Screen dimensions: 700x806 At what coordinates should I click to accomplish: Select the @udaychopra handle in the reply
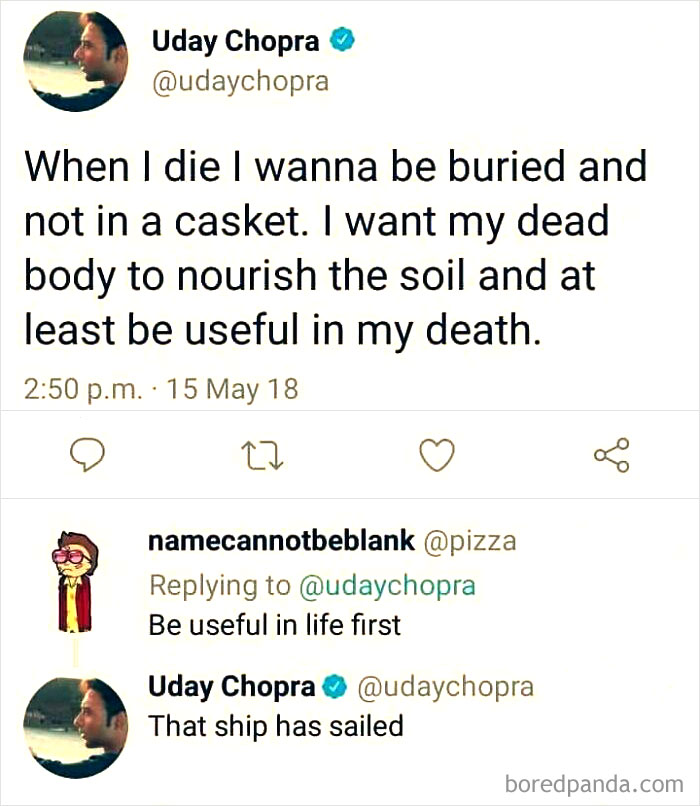450,687
